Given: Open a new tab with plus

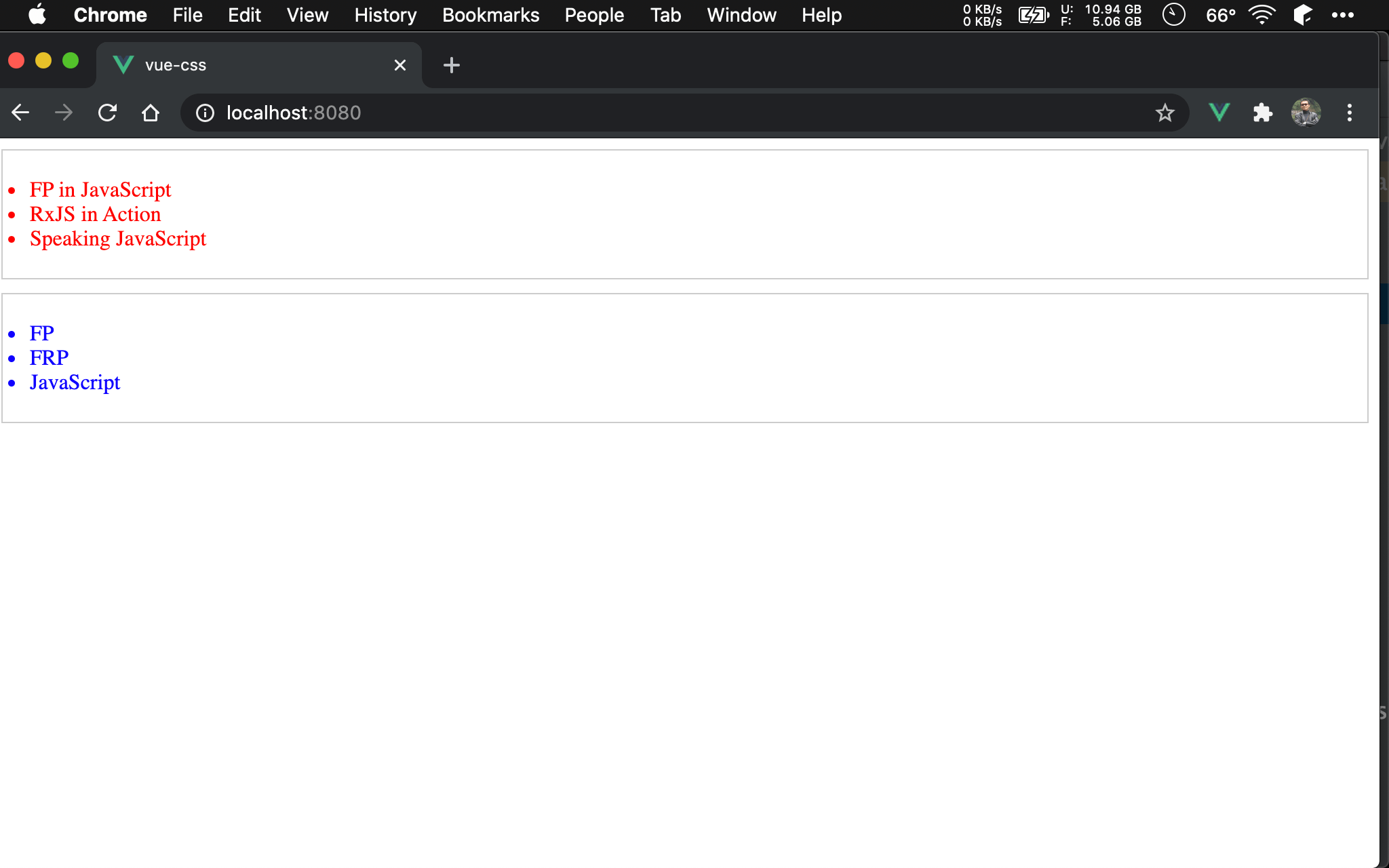Looking at the screenshot, I should [x=451, y=65].
